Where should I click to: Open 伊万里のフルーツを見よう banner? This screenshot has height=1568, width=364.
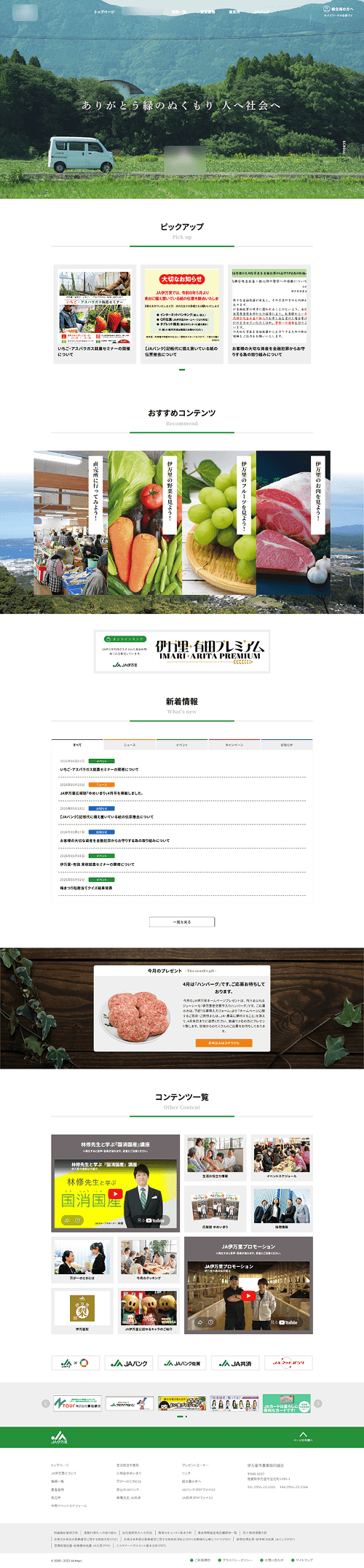pyautogui.click(x=219, y=523)
